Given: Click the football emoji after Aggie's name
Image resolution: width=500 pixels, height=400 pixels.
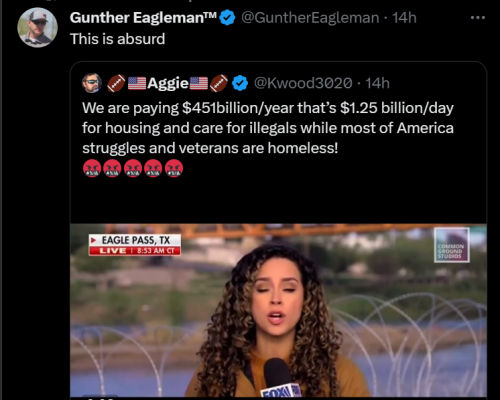Looking at the screenshot, I should pyautogui.click(x=219, y=83).
